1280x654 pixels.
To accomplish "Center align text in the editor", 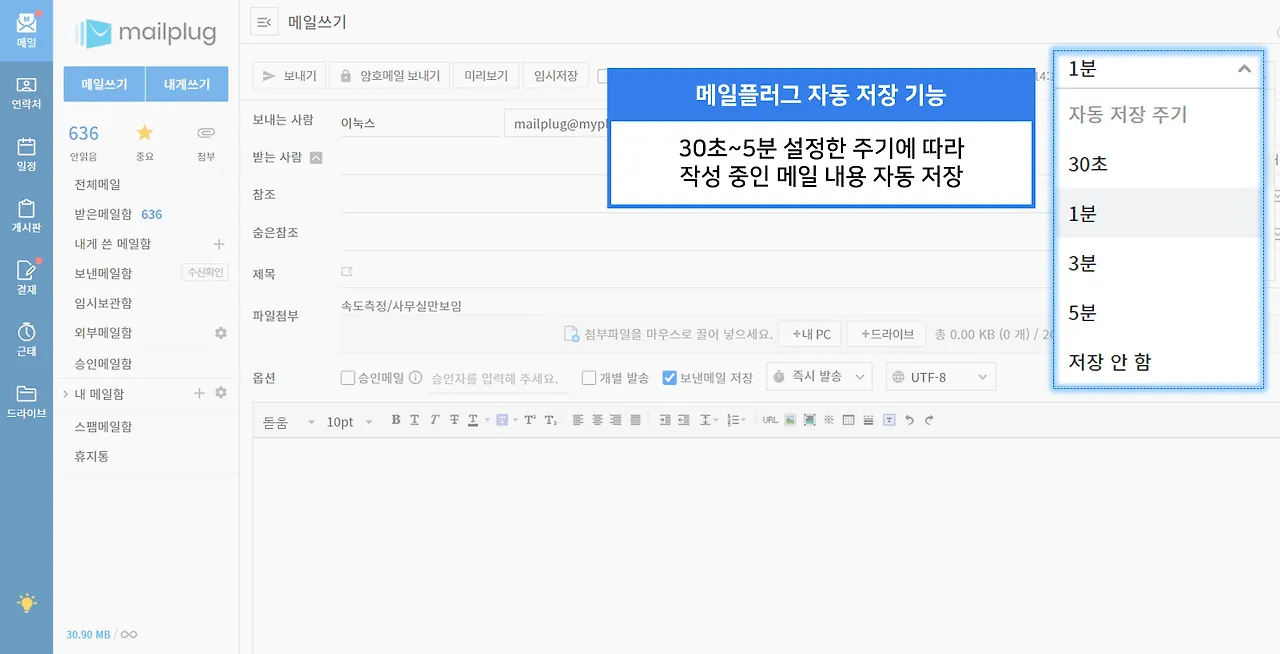I will (x=597, y=420).
